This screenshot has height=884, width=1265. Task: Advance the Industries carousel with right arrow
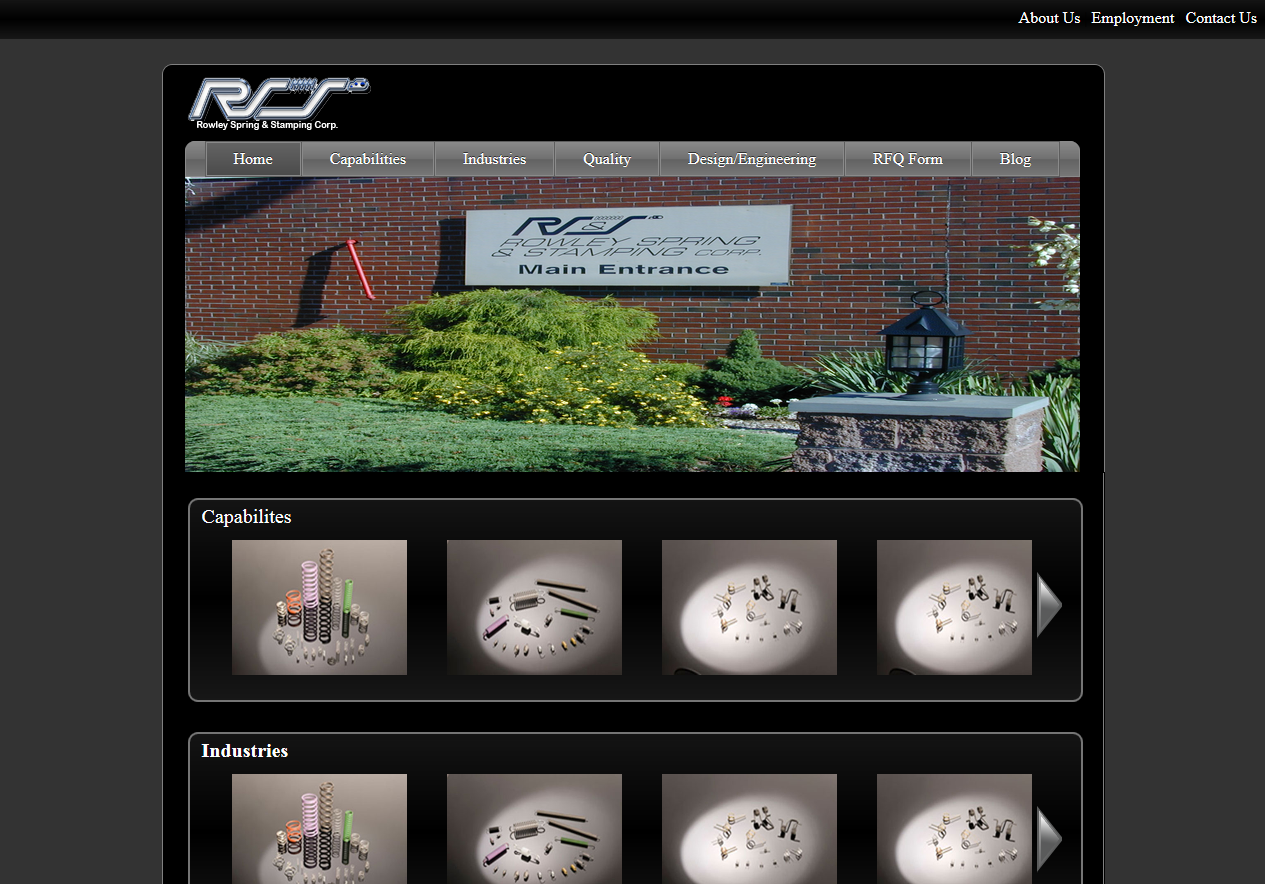pos(1049,839)
